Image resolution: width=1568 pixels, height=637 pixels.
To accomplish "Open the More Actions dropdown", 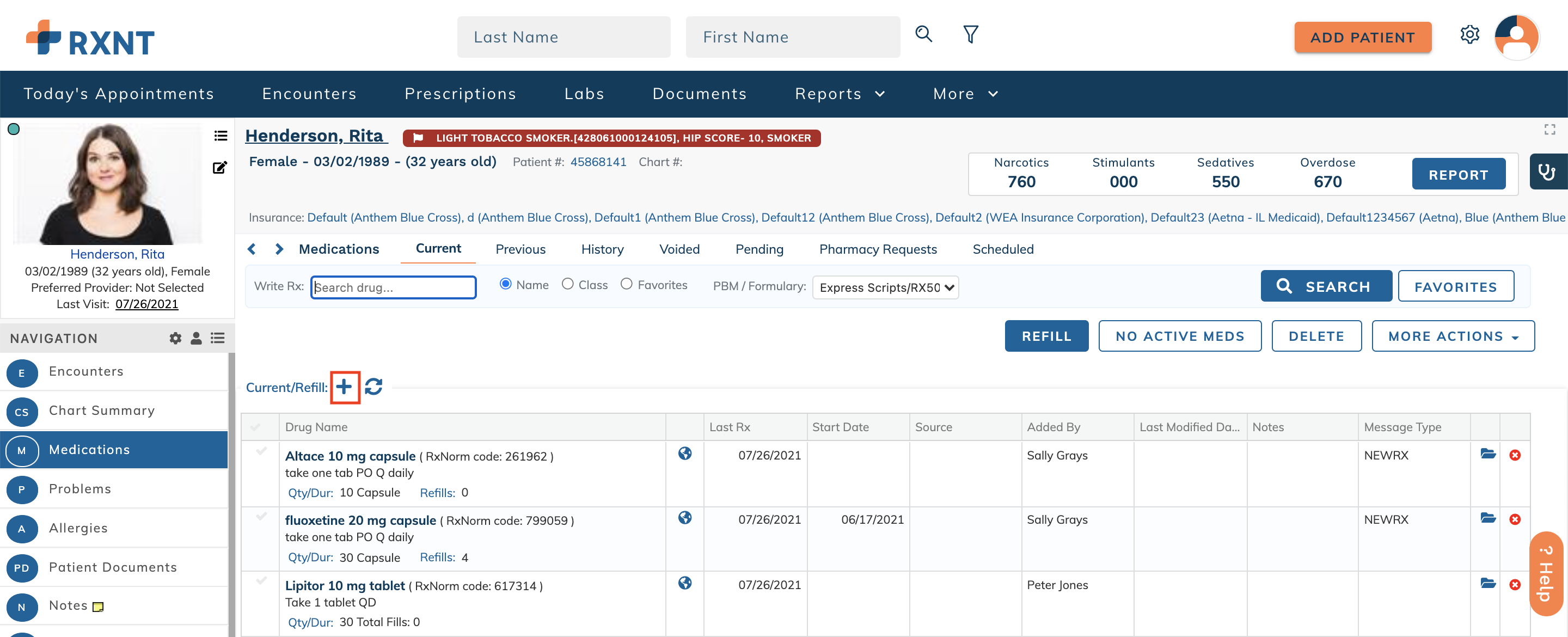I will 1453,336.
